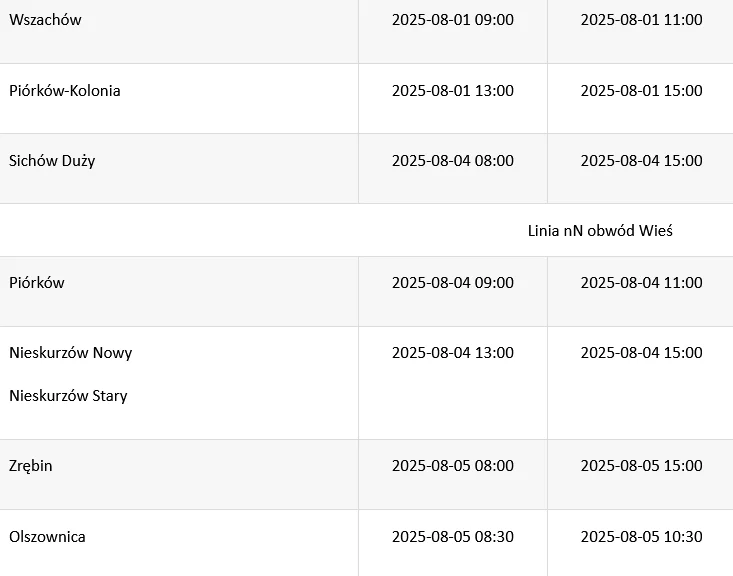
Task: Select the Zrębin locality cell
Action: [31, 466]
